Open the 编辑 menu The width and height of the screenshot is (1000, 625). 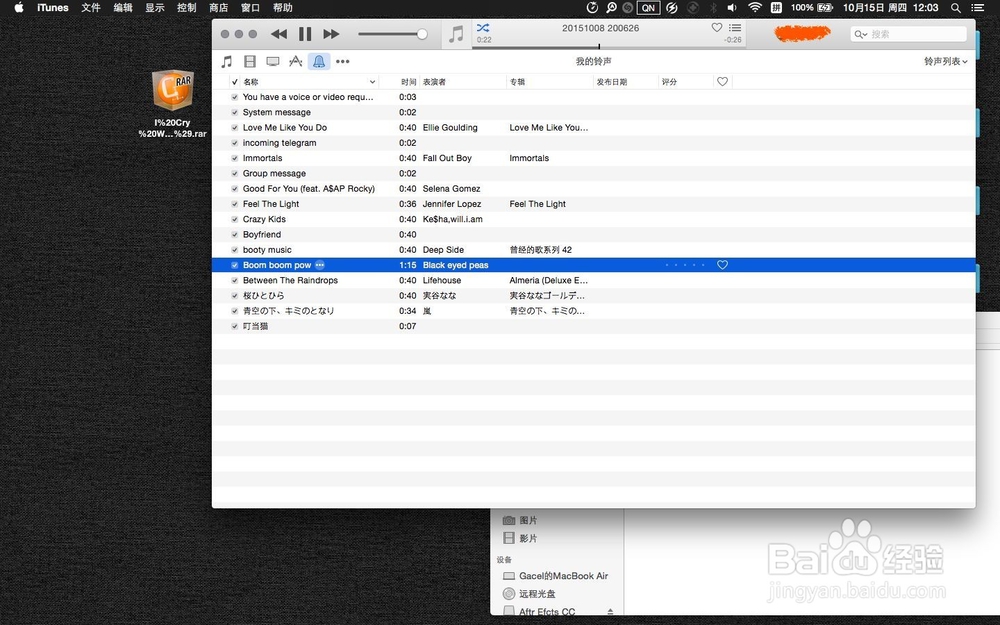123,8
